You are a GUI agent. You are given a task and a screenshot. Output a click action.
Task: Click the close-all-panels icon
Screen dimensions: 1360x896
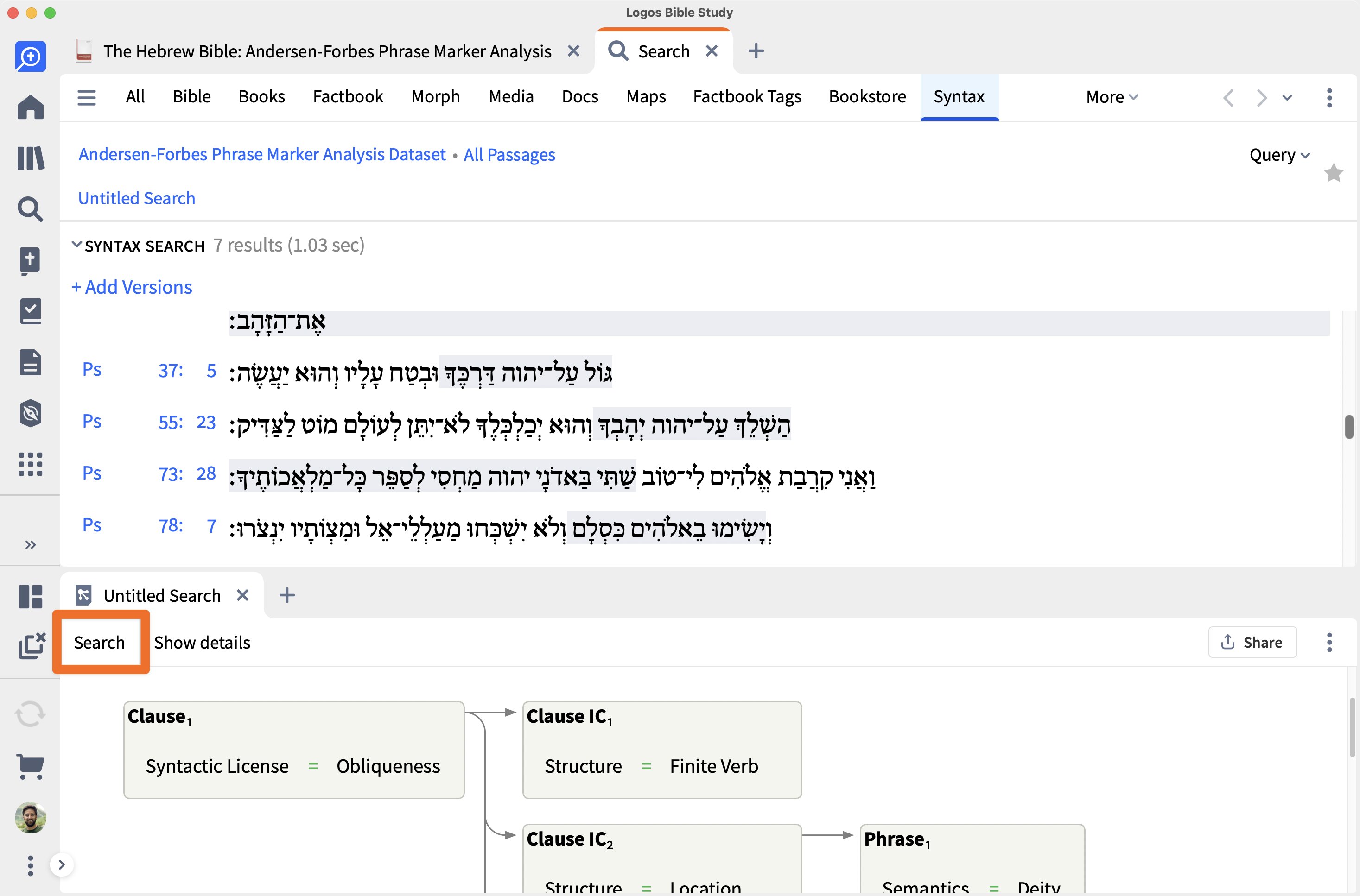point(32,646)
